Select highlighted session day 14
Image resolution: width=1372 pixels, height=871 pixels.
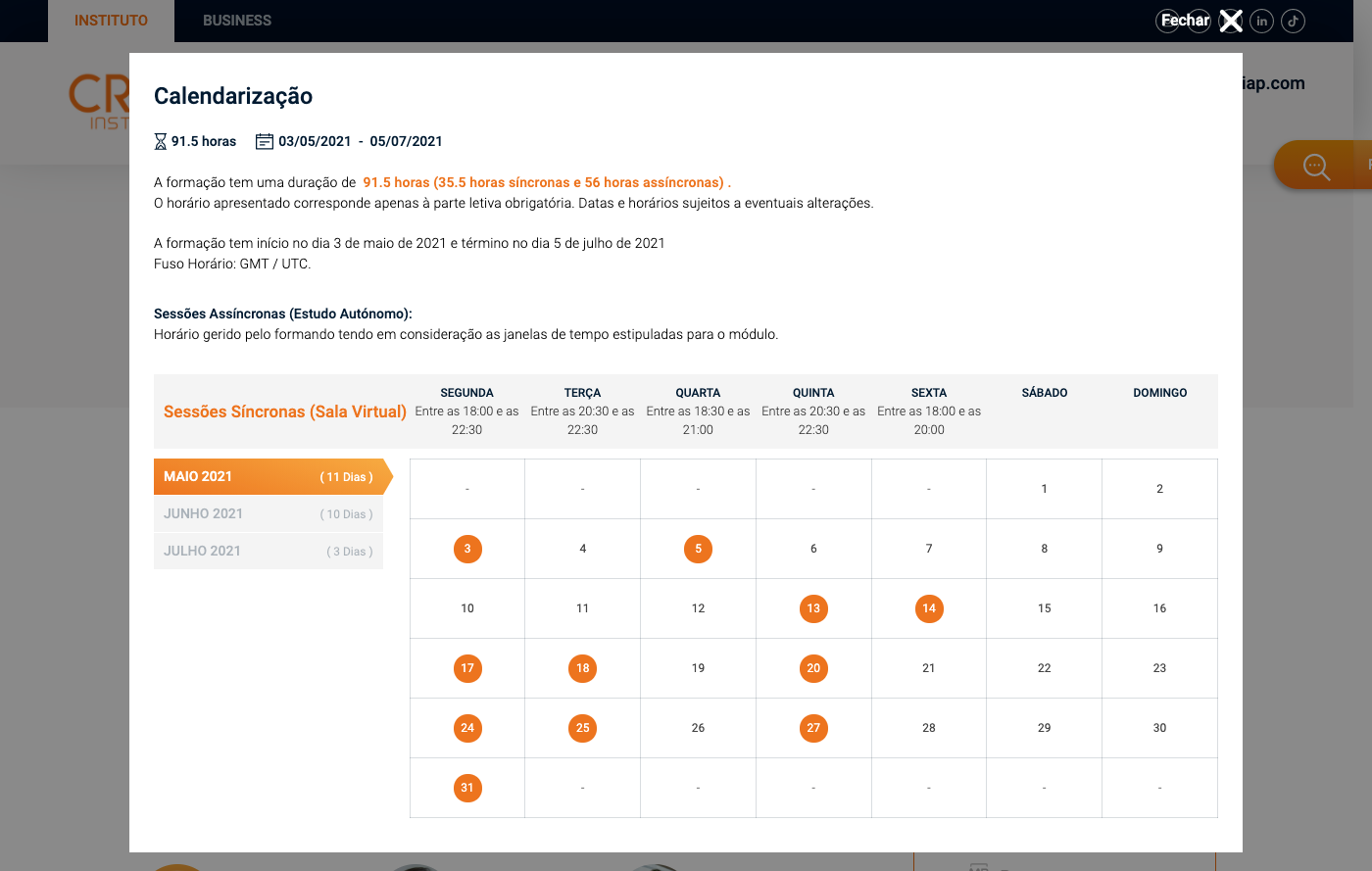pos(929,608)
